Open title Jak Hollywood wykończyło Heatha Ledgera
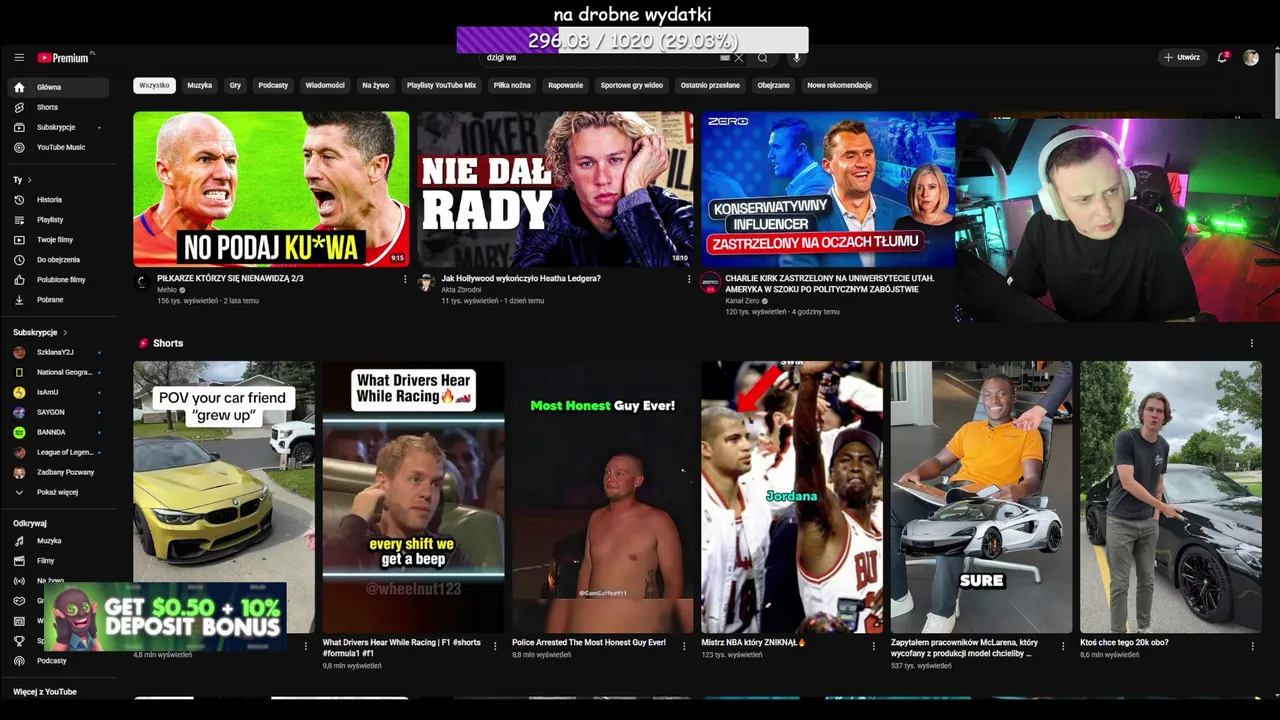The width and height of the screenshot is (1280, 720). click(521, 278)
